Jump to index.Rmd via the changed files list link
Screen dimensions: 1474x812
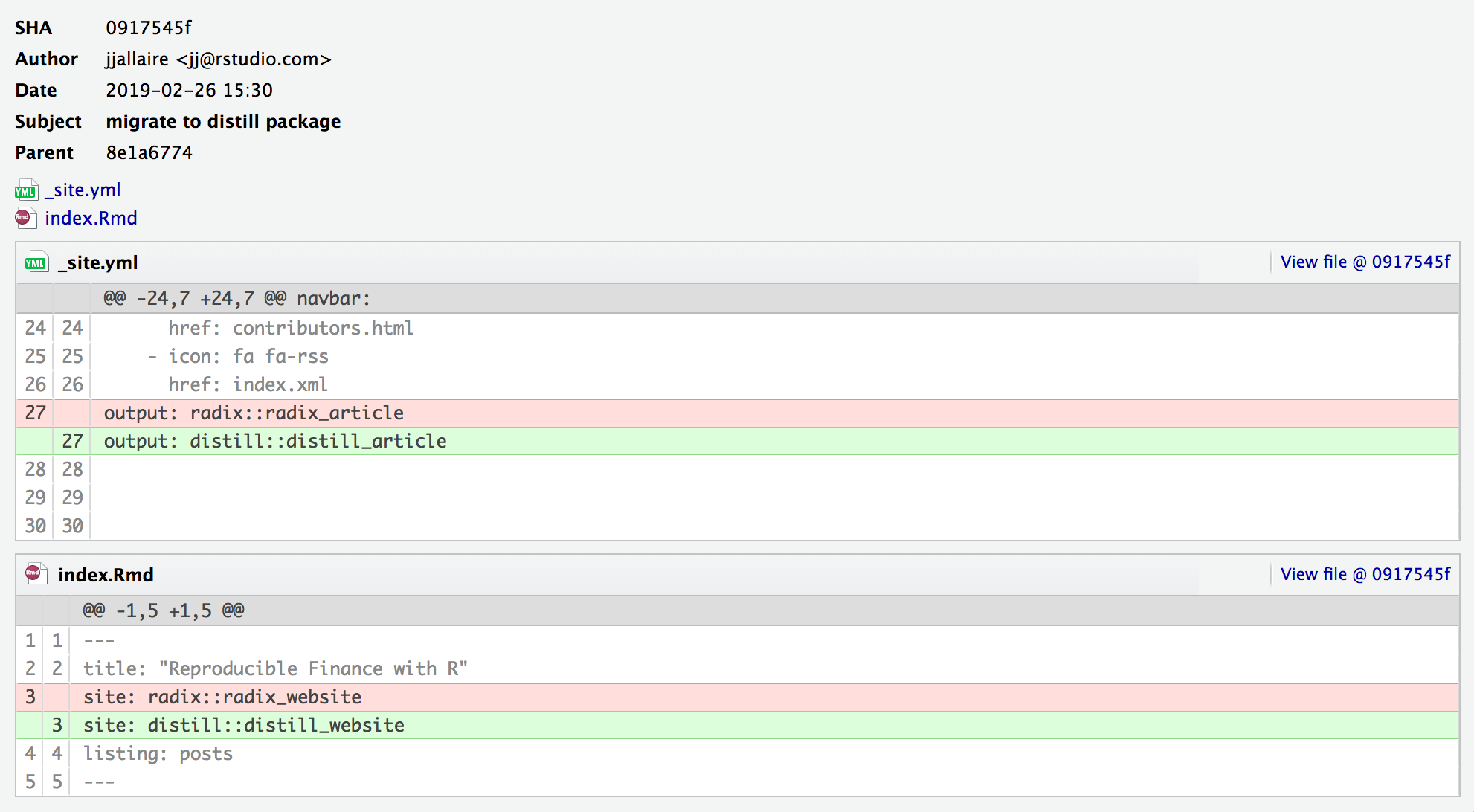click(x=91, y=218)
